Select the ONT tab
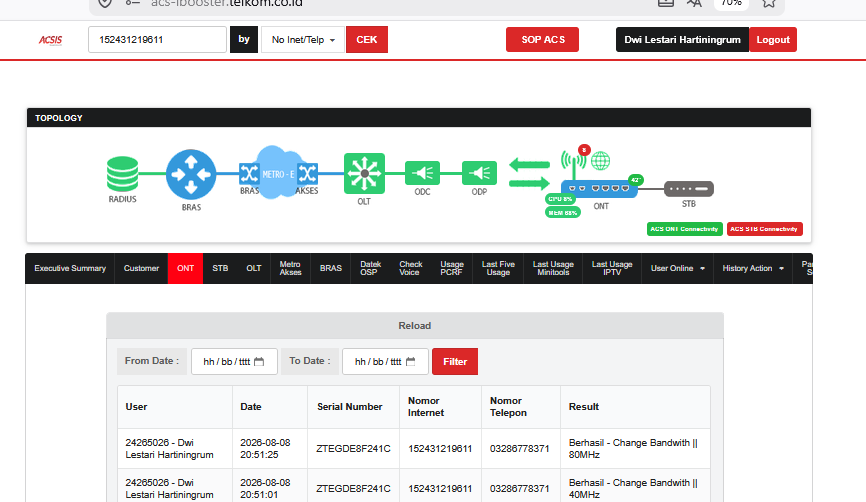 coord(185,268)
